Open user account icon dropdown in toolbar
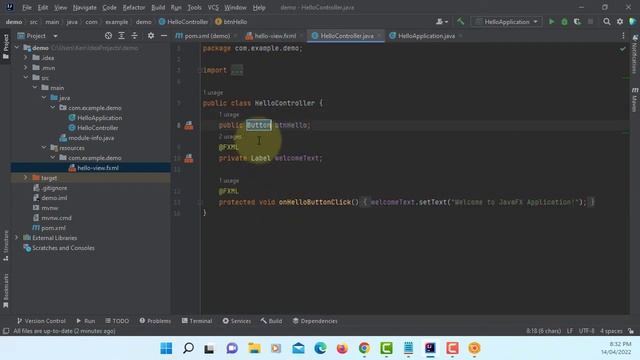The height and width of the screenshot is (360, 640). pos(442,22)
